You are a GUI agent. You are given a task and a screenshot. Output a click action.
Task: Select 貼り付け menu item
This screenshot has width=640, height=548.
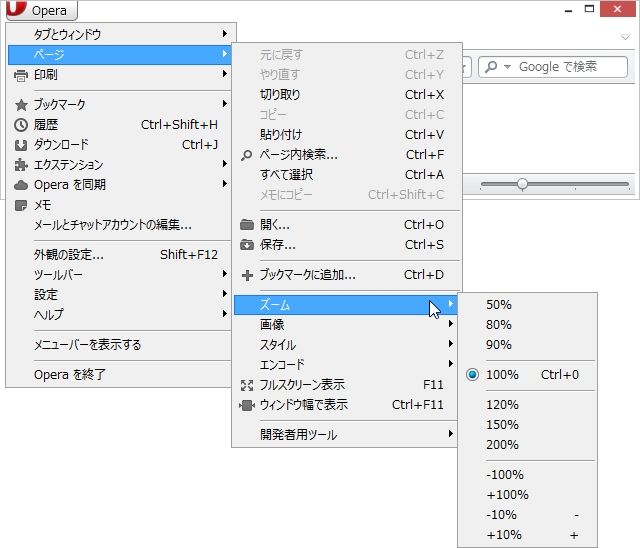346,135
